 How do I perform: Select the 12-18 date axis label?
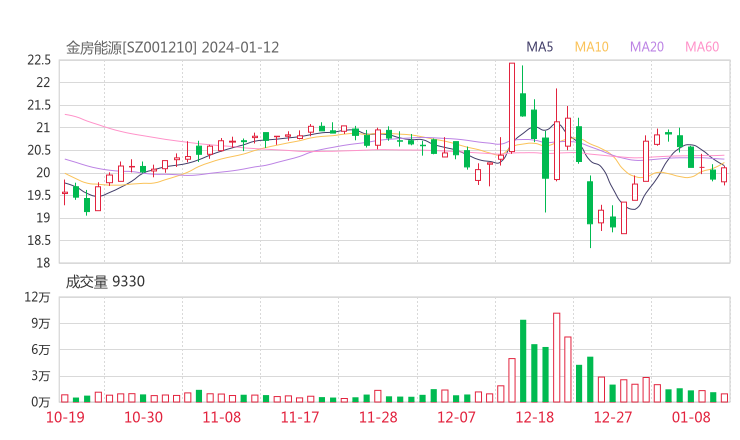(534, 417)
